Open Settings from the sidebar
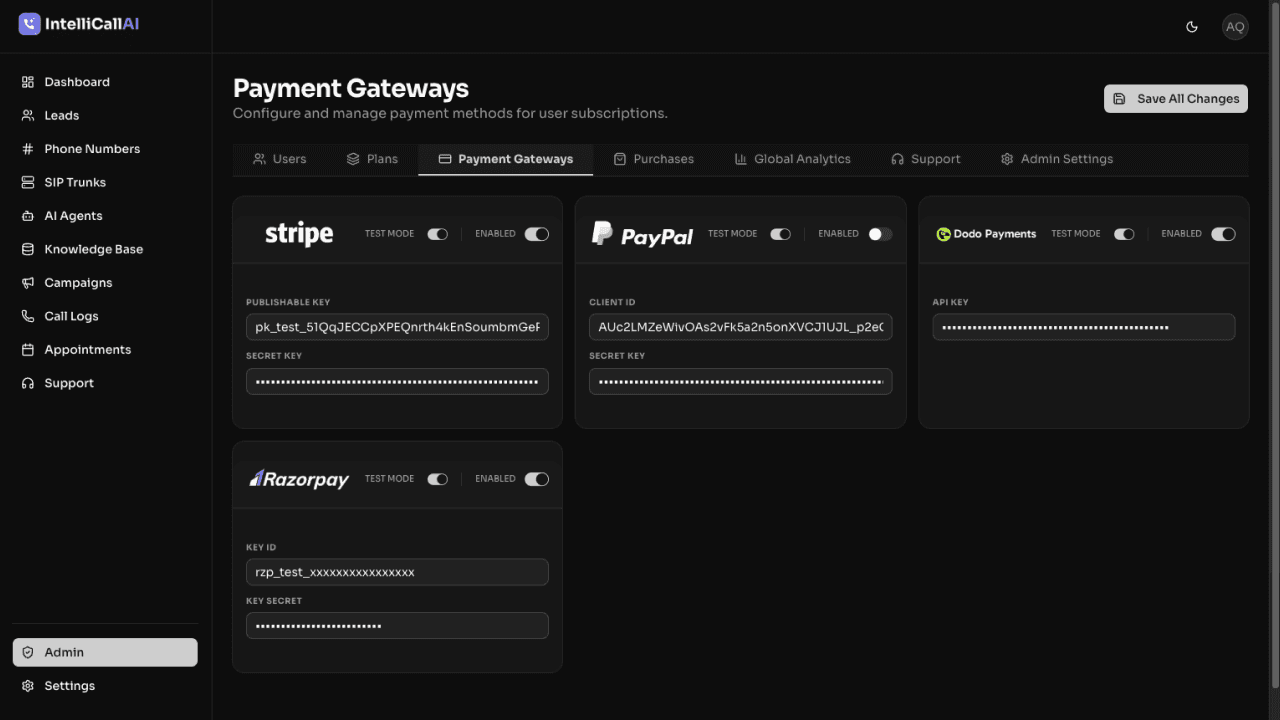This screenshot has height=720, width=1280. (105, 686)
